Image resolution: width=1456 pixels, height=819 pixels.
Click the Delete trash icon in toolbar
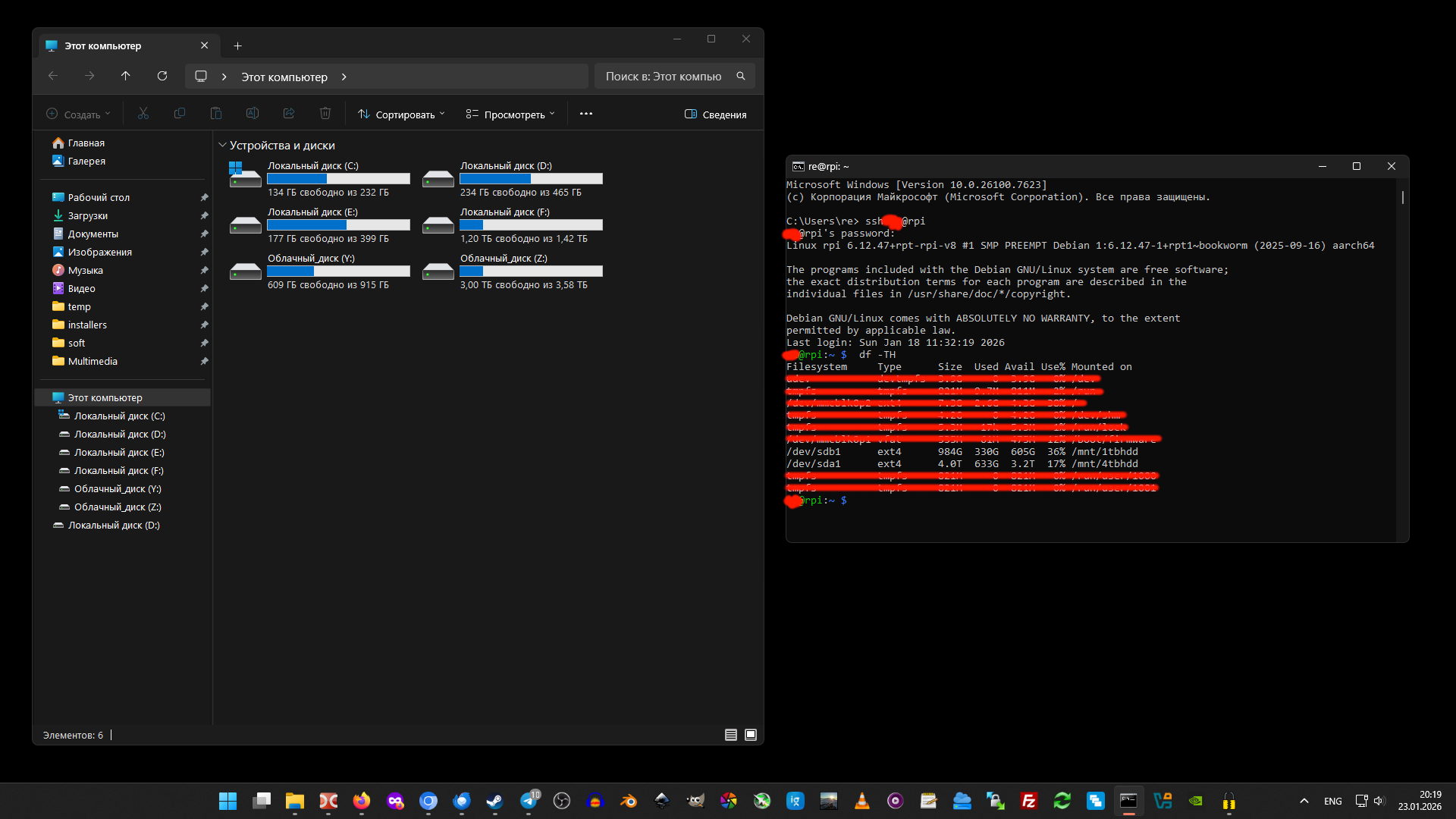tap(325, 114)
